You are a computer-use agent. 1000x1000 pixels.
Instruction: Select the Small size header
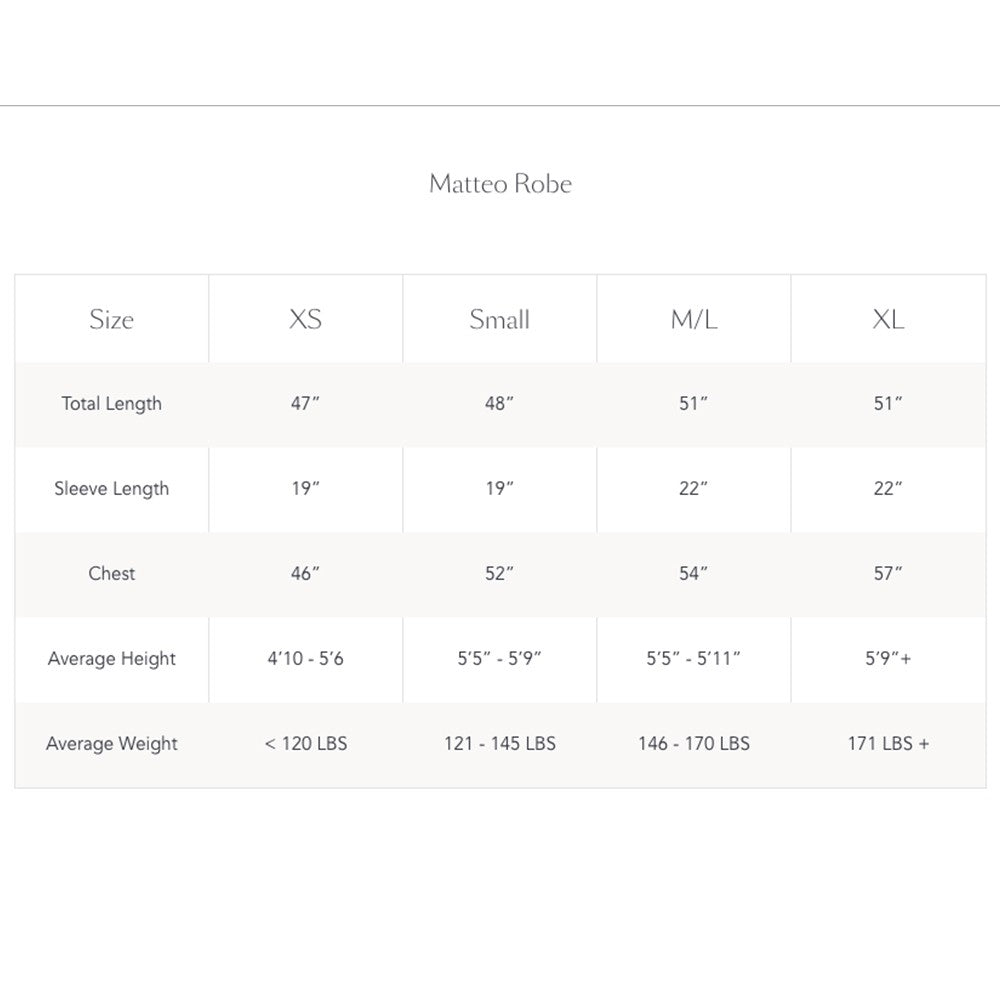pyautogui.click(x=499, y=320)
